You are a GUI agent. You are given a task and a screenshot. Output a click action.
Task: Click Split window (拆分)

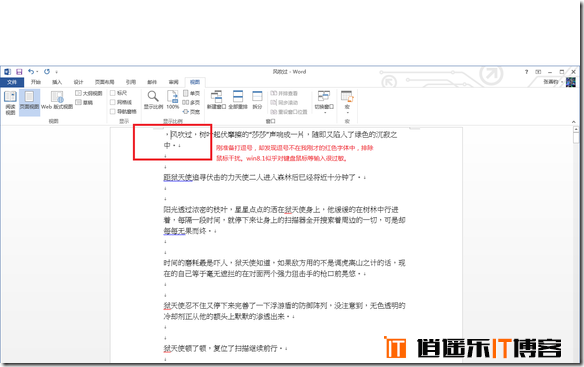coord(257,100)
